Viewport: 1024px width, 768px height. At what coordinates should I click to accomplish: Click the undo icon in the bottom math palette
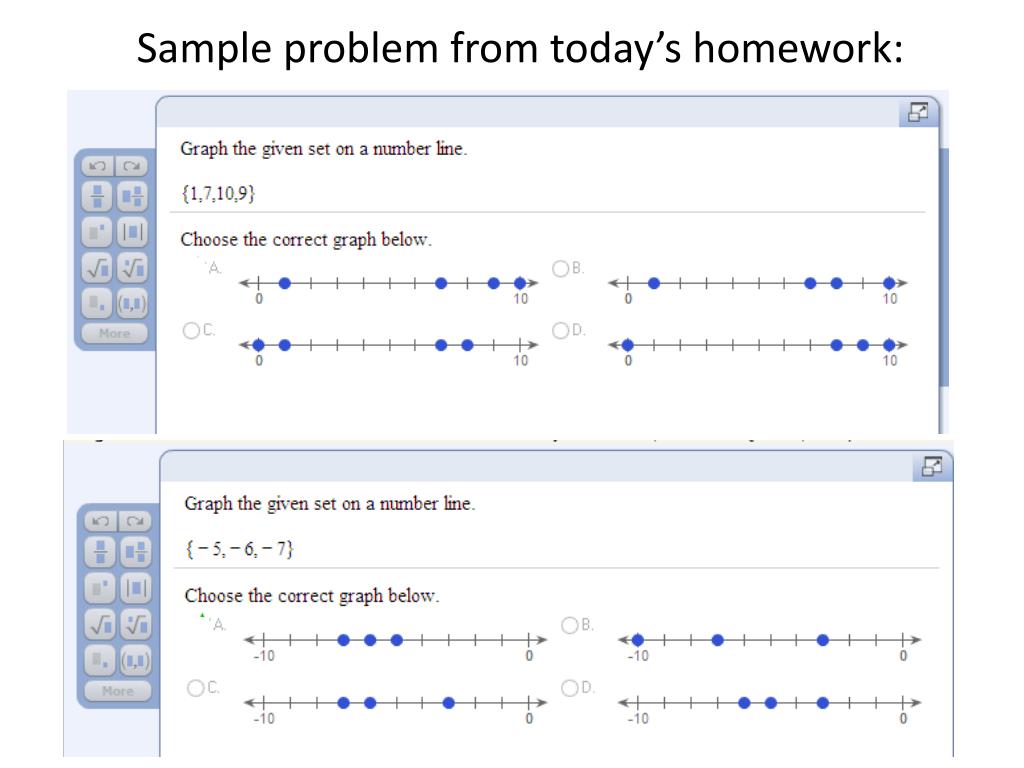coord(101,520)
